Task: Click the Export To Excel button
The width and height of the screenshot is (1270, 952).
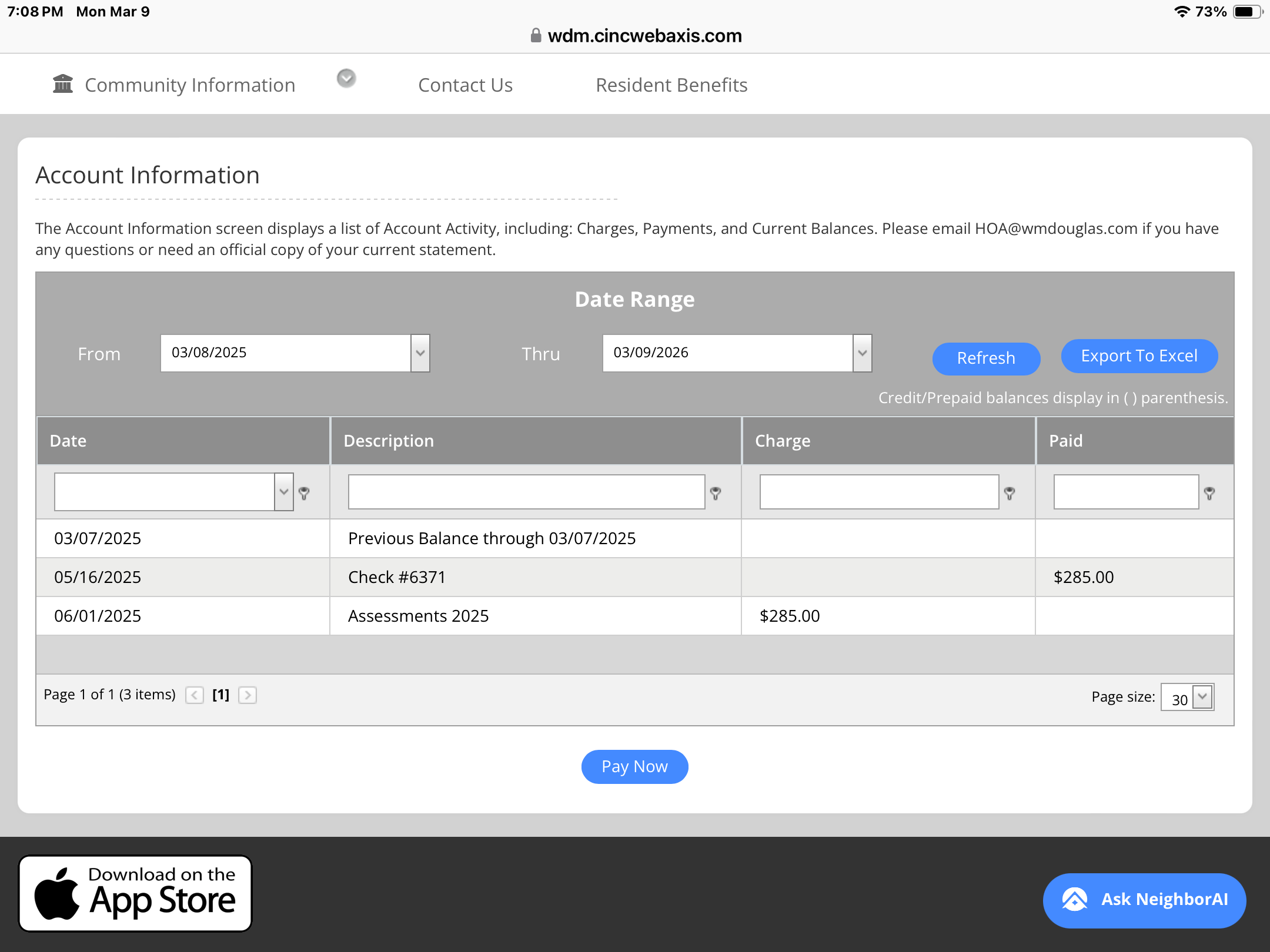Action: tap(1139, 356)
